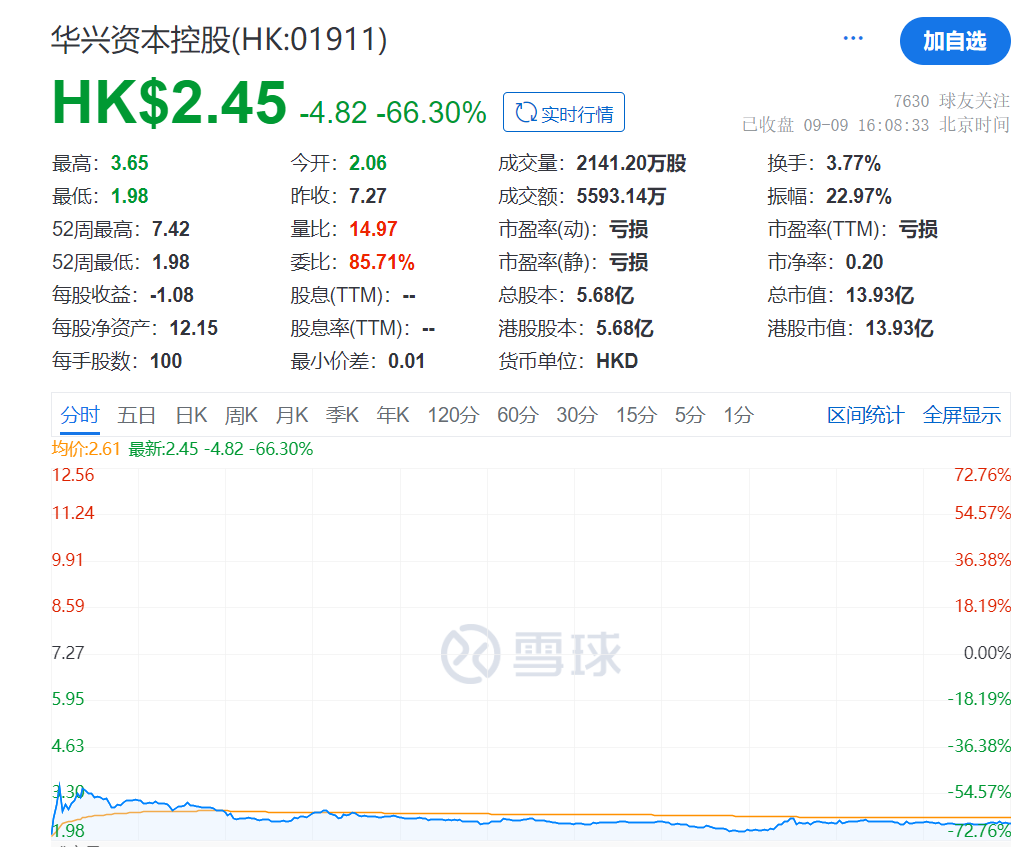
Task: Click the 量比 value 14.97
Action: (373, 229)
